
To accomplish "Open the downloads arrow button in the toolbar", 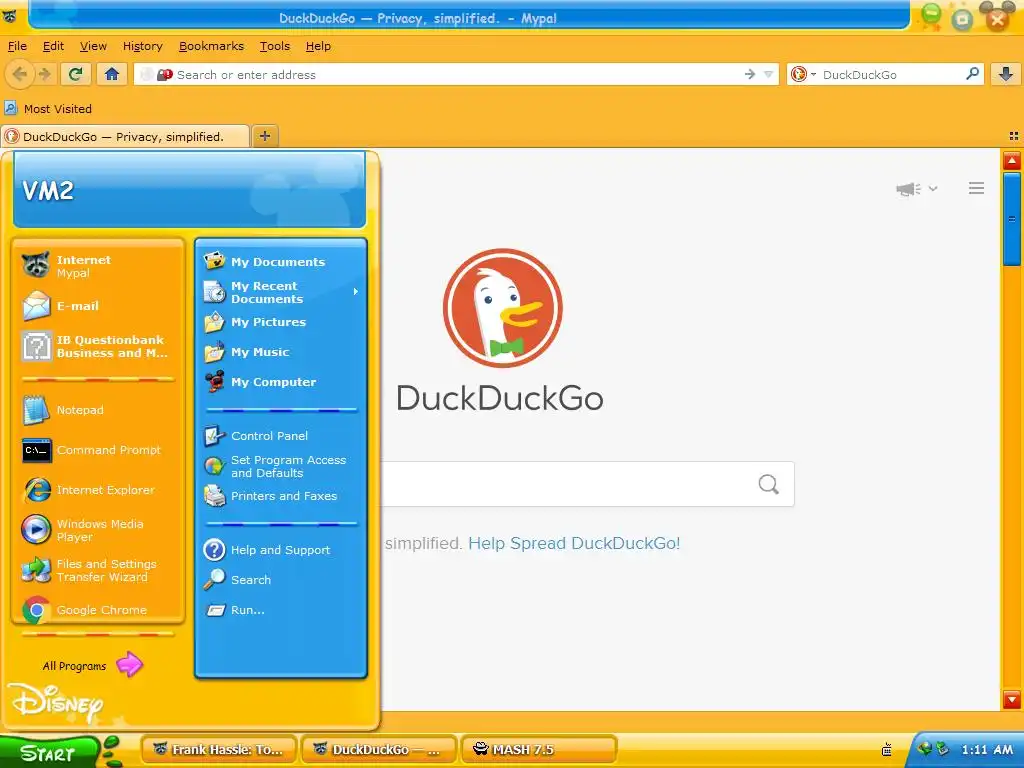I will pos(1006,74).
